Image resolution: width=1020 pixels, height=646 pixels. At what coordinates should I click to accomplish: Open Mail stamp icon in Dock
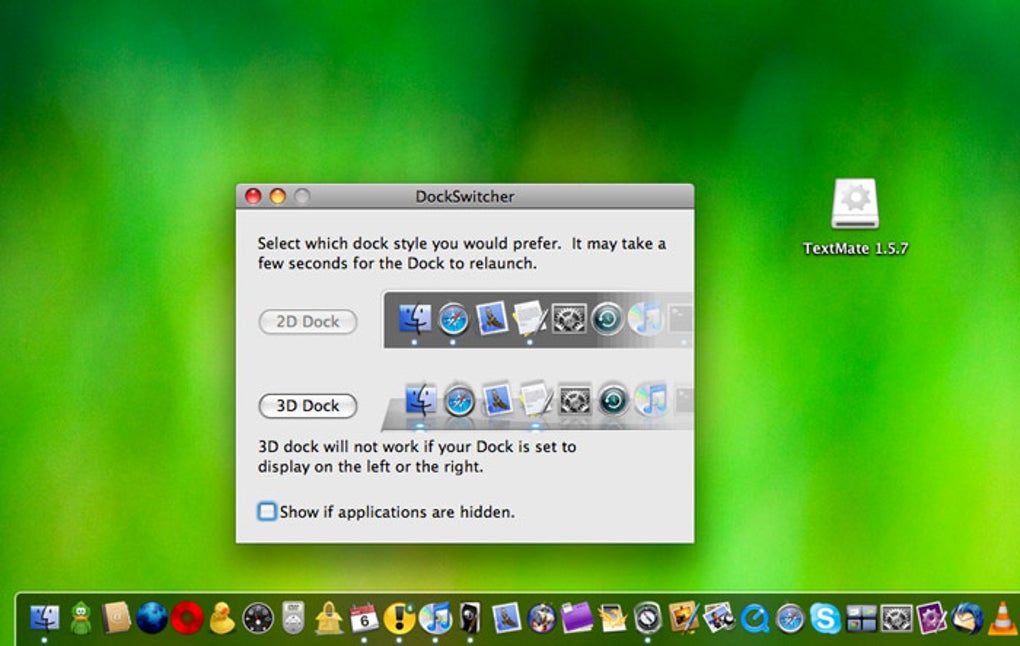pos(506,618)
